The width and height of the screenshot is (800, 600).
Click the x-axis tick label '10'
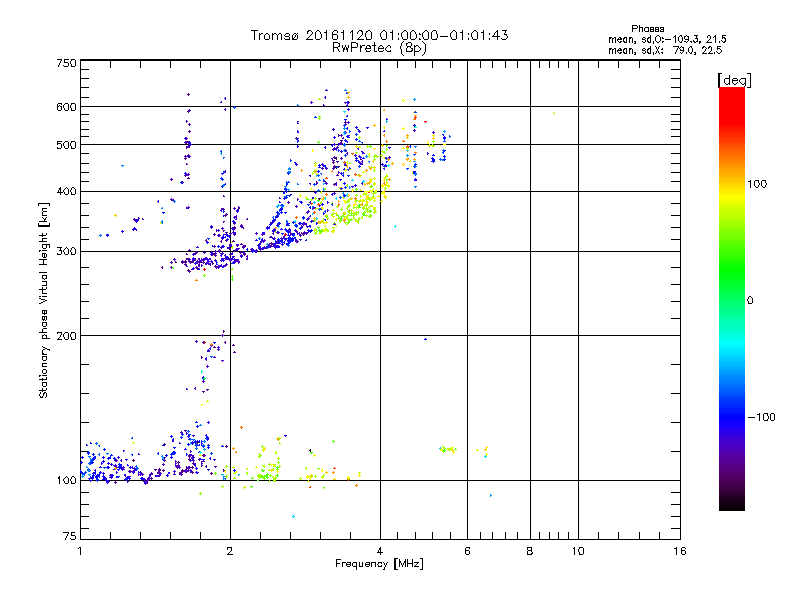click(578, 551)
